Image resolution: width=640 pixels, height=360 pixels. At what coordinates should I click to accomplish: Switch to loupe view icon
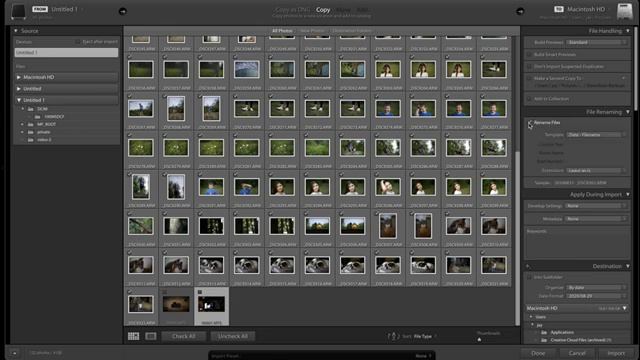151,336
